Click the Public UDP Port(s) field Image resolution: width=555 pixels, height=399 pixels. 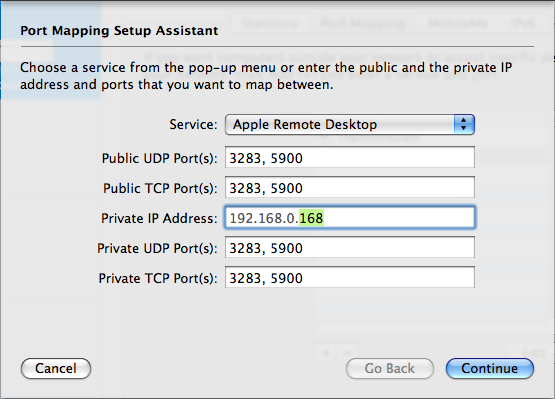click(x=350, y=158)
